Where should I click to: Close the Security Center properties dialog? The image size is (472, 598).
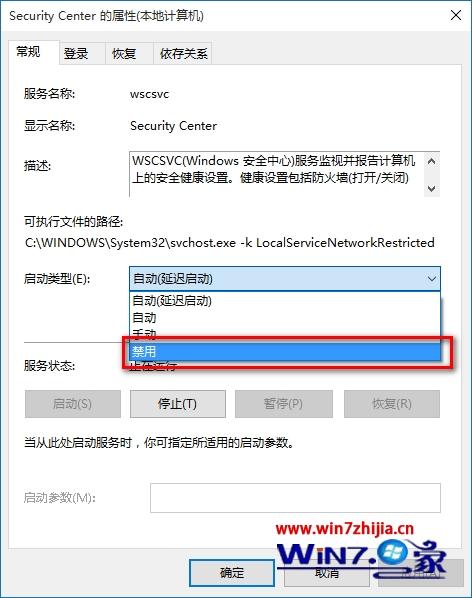coord(456,16)
